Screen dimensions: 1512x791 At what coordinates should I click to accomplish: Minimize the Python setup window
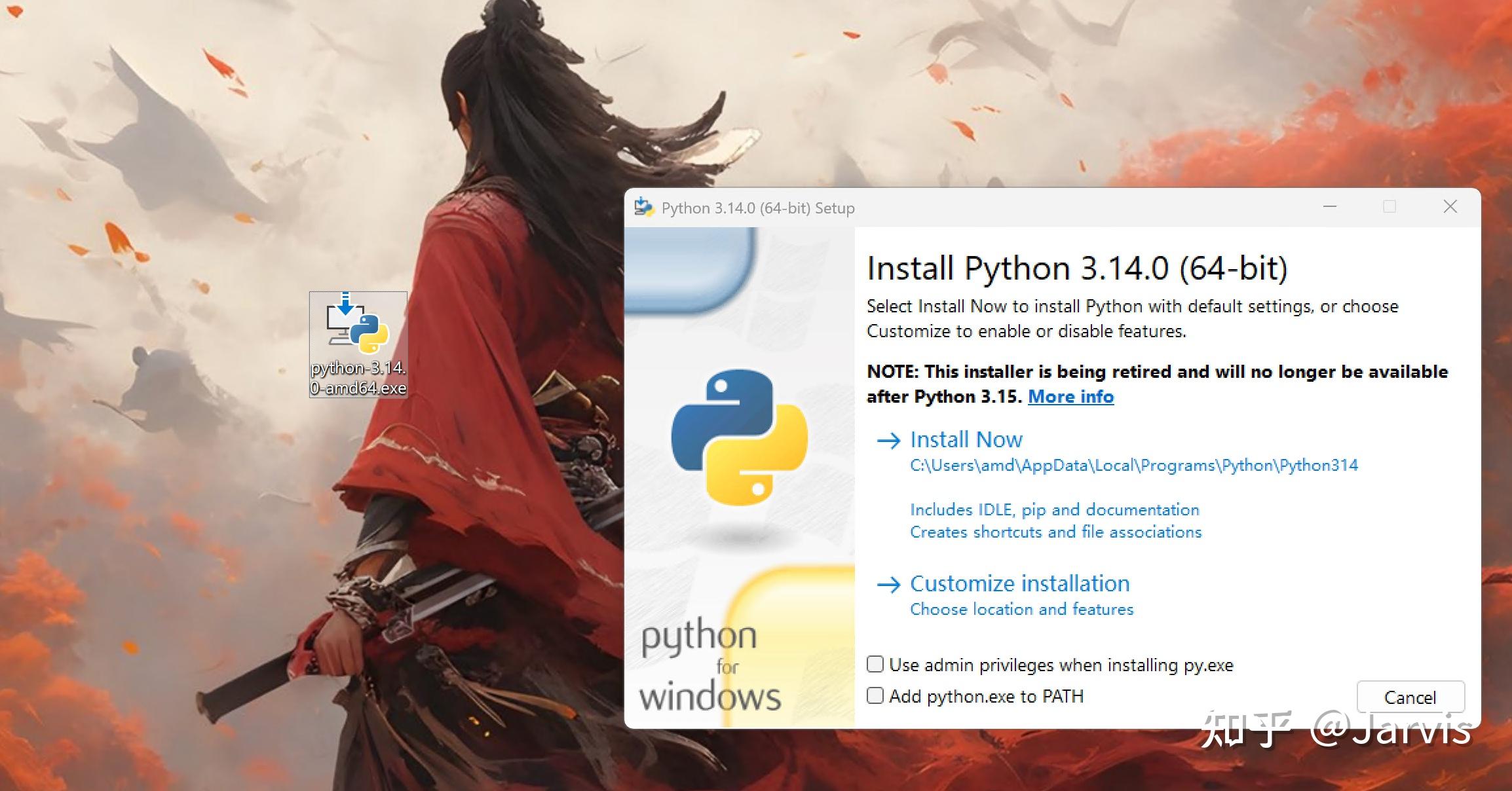[1331, 207]
